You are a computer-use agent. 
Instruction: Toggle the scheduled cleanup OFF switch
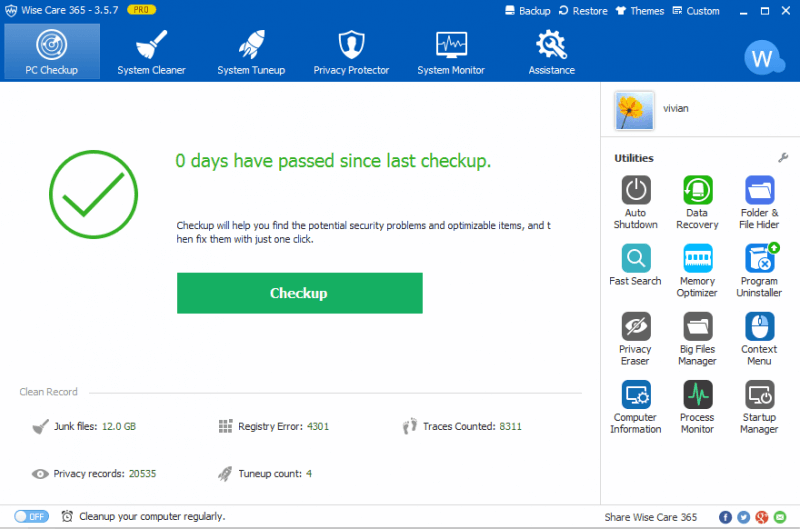point(31,516)
